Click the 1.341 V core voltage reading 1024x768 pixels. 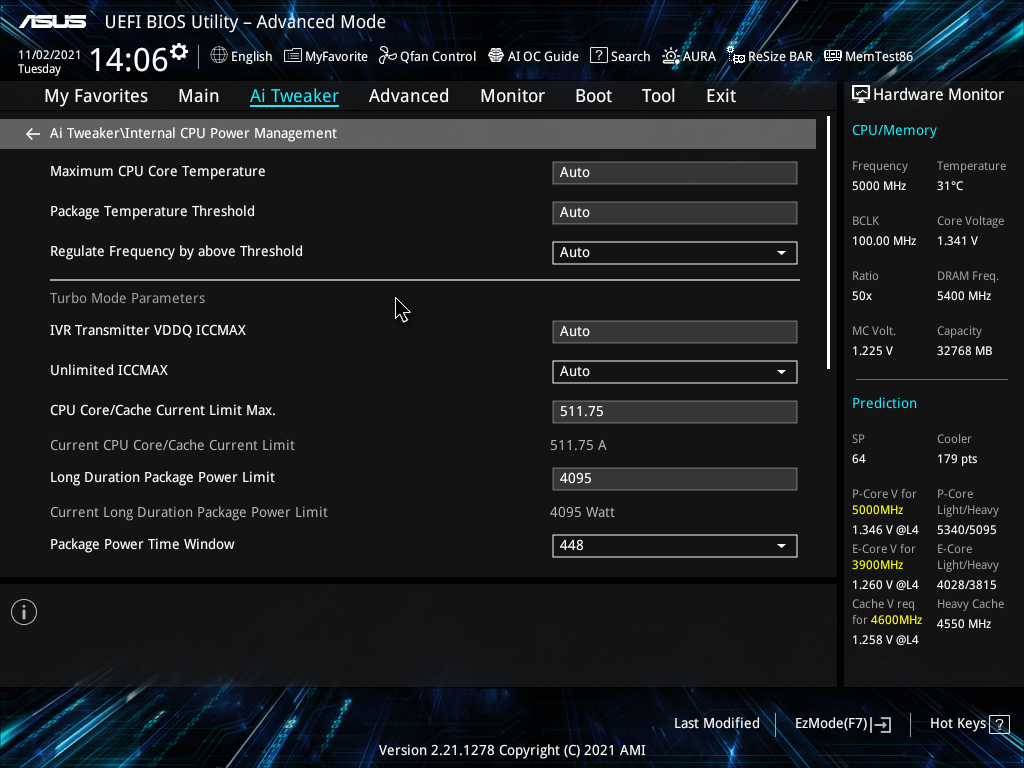tap(957, 241)
